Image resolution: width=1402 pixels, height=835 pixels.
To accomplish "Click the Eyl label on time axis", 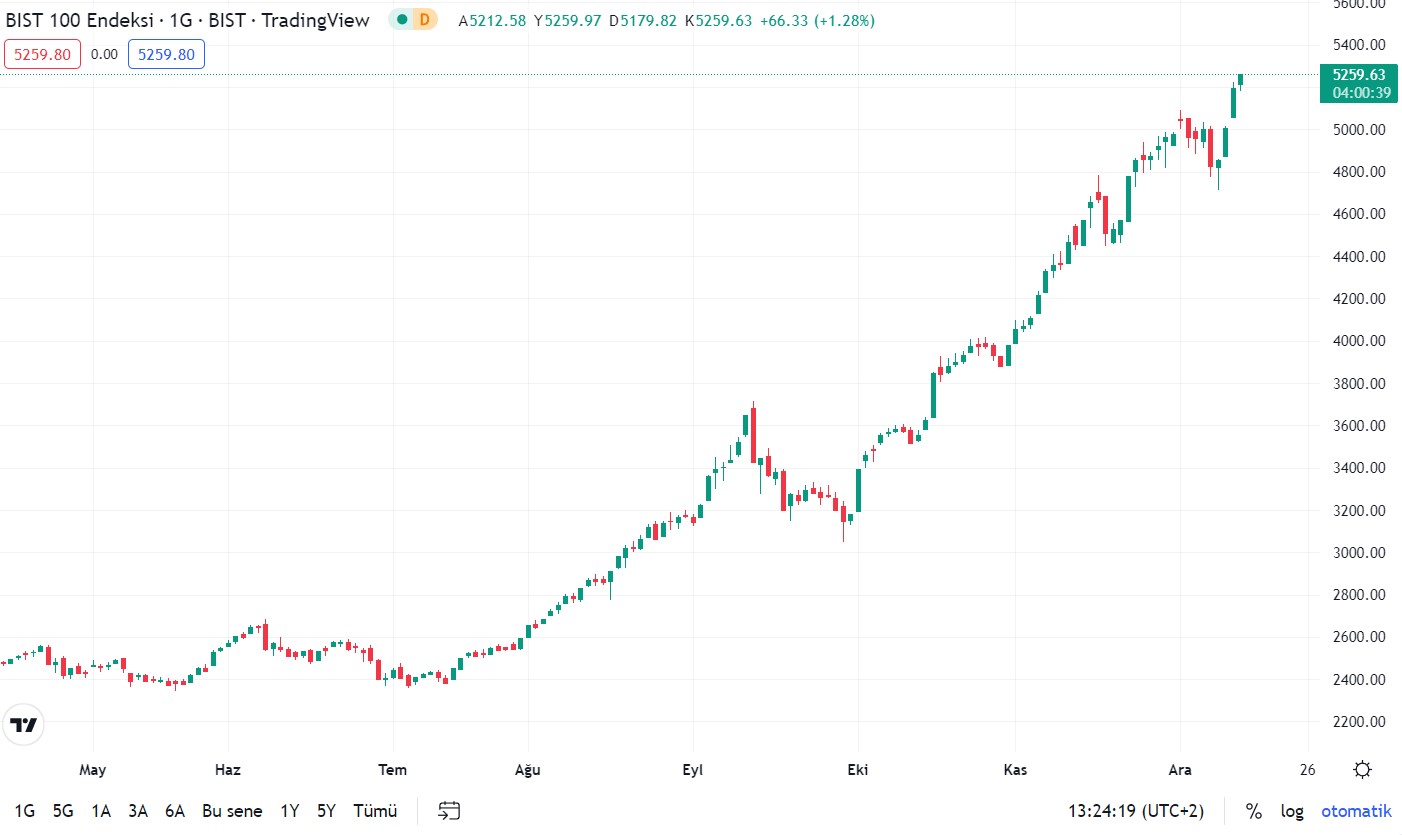I will pyautogui.click(x=692, y=770).
